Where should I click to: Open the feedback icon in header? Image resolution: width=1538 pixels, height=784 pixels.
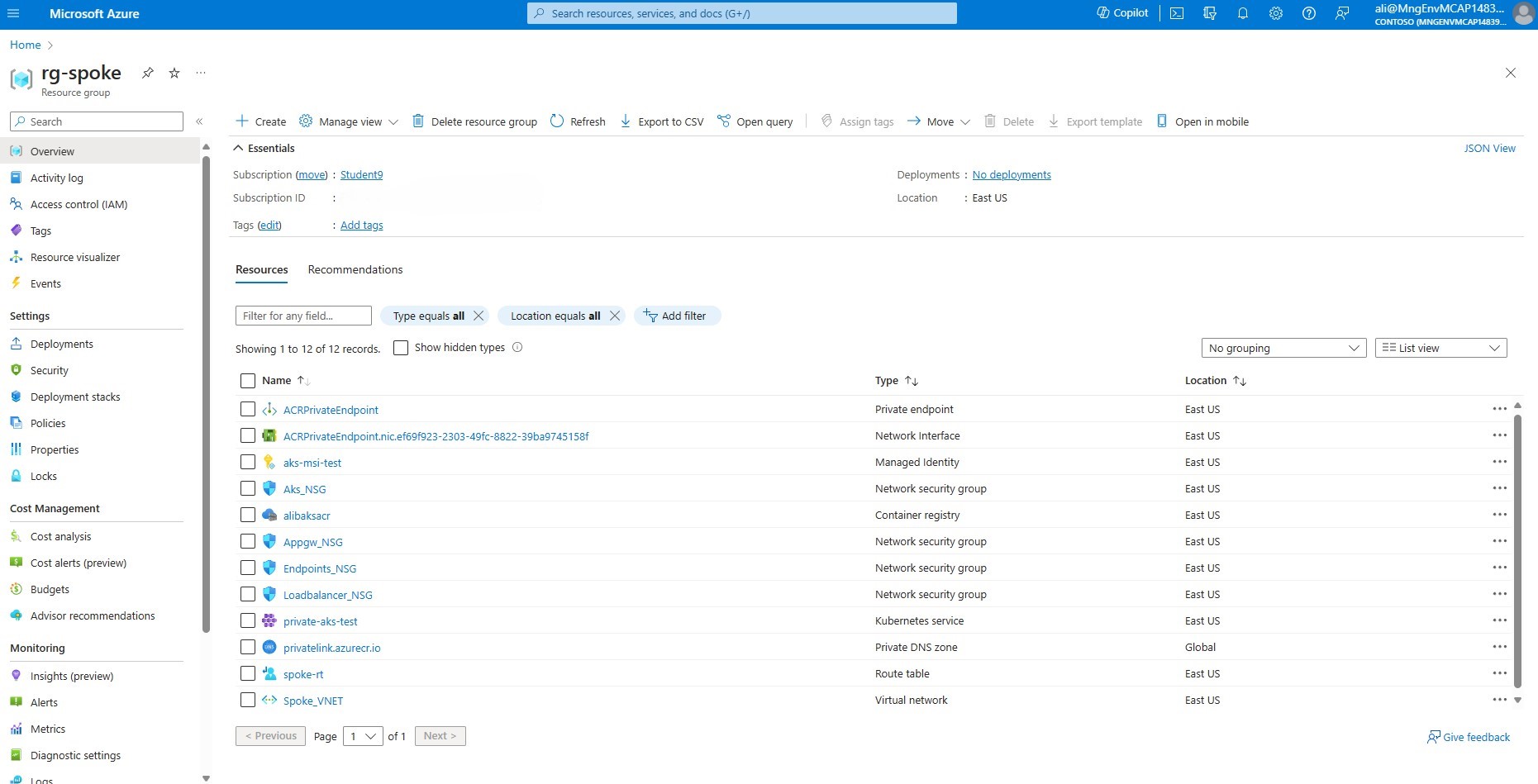[1342, 13]
